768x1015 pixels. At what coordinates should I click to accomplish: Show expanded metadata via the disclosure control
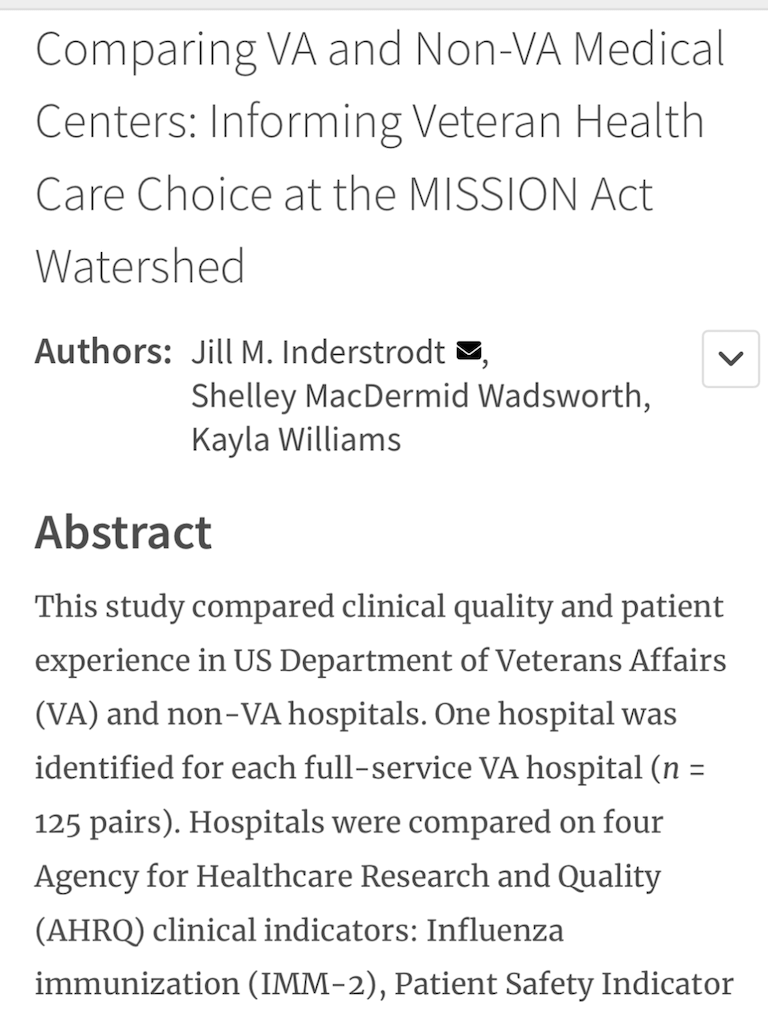729,359
